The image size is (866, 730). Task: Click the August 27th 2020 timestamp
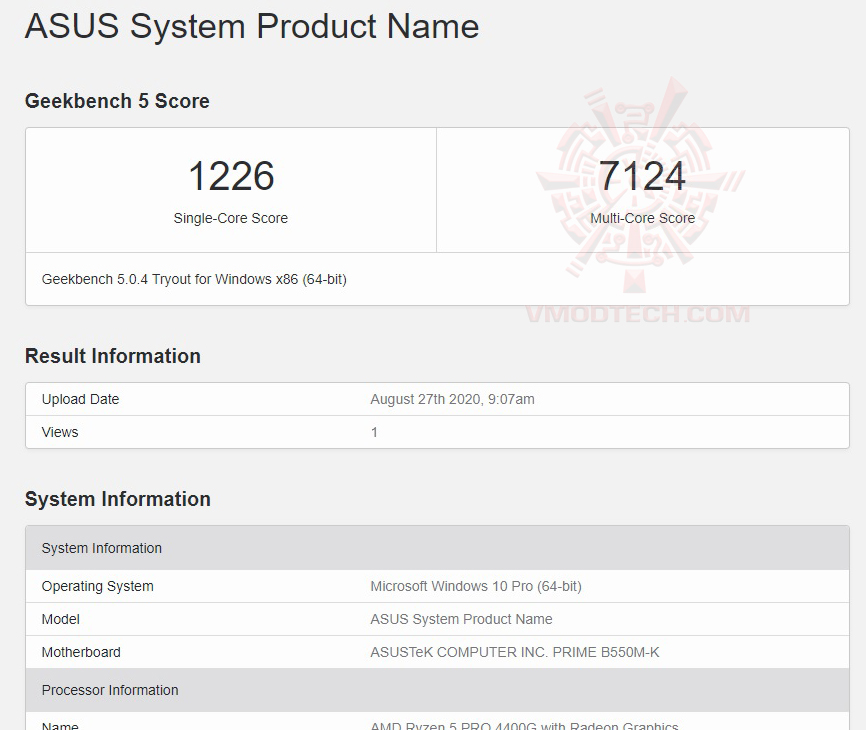click(x=452, y=399)
